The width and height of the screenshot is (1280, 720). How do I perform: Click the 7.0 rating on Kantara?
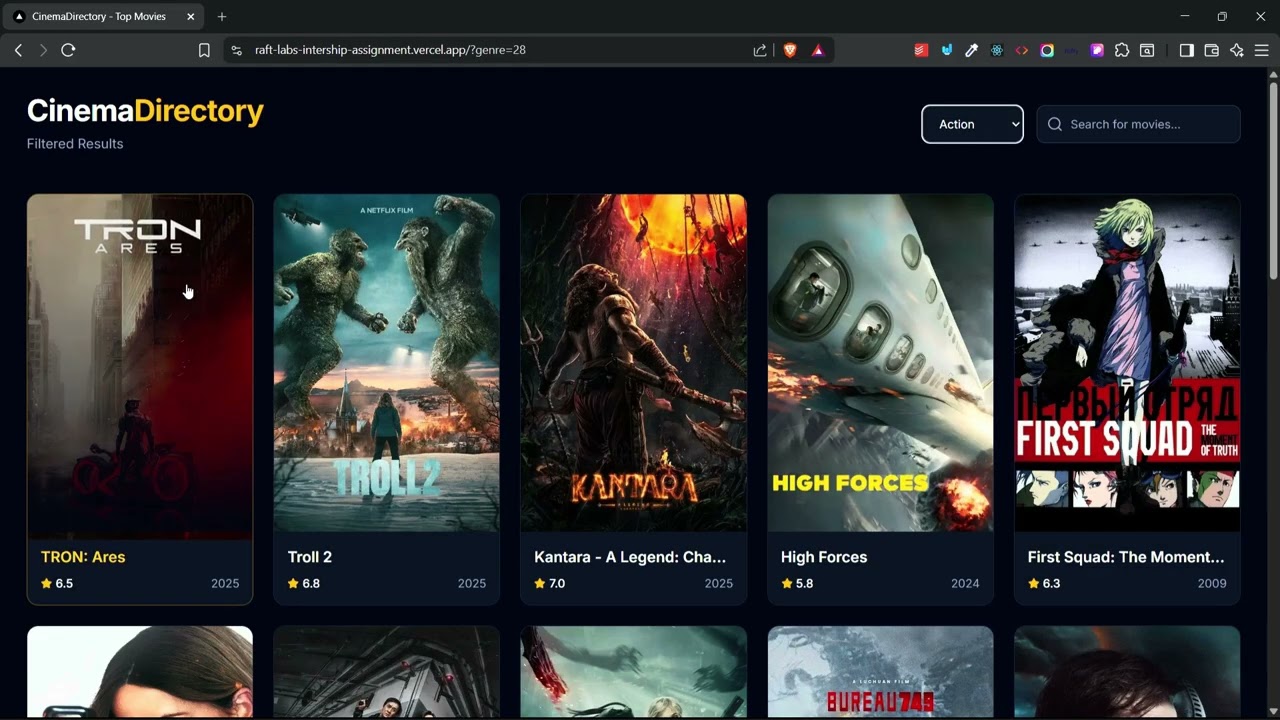click(550, 583)
